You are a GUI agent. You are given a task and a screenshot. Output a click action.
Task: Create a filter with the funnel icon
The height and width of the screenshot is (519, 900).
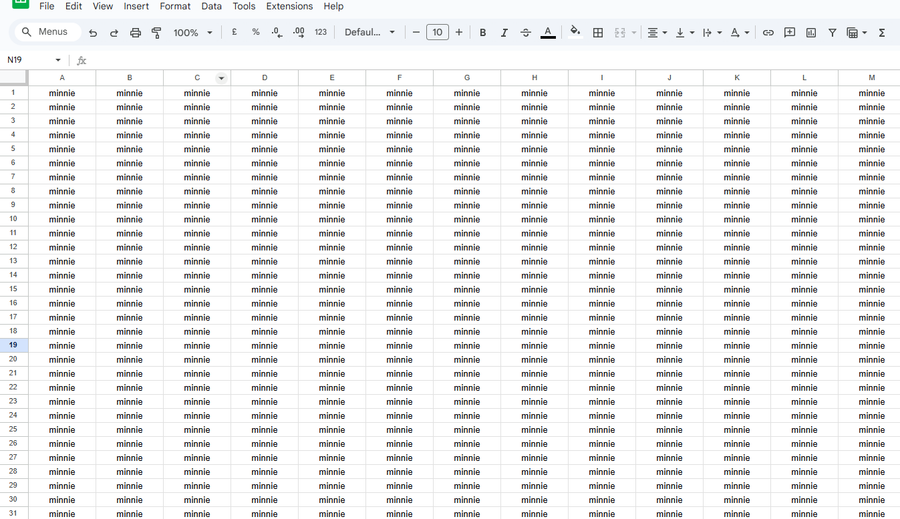tap(832, 33)
